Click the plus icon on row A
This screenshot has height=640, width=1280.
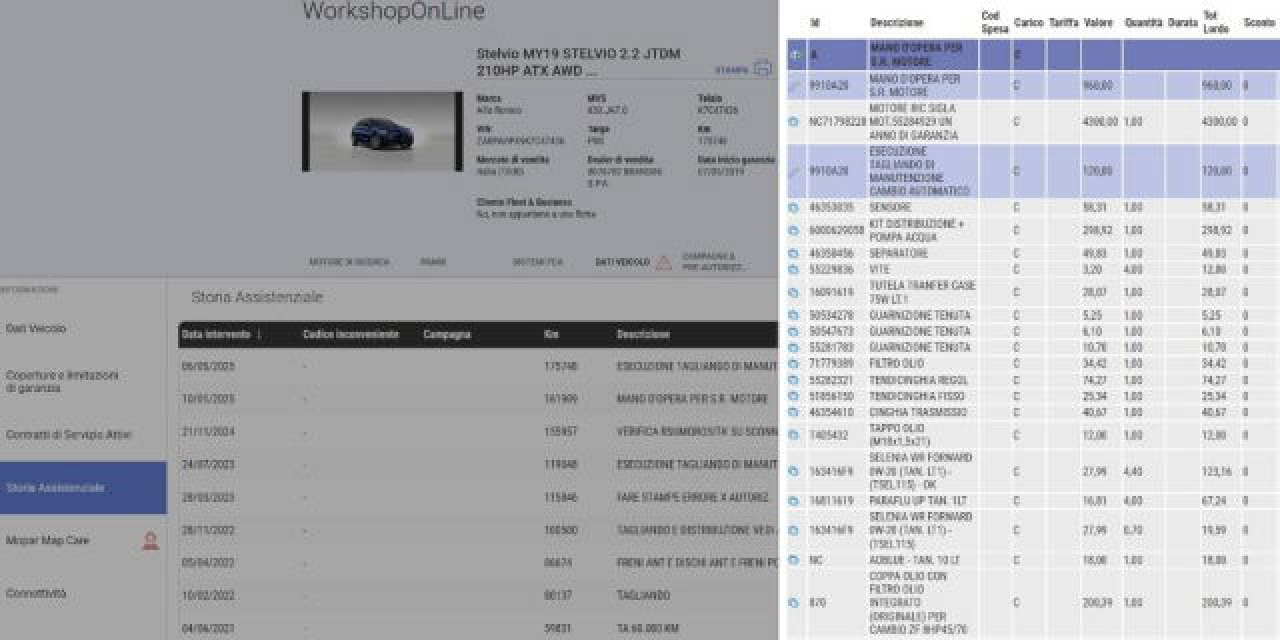coord(795,55)
